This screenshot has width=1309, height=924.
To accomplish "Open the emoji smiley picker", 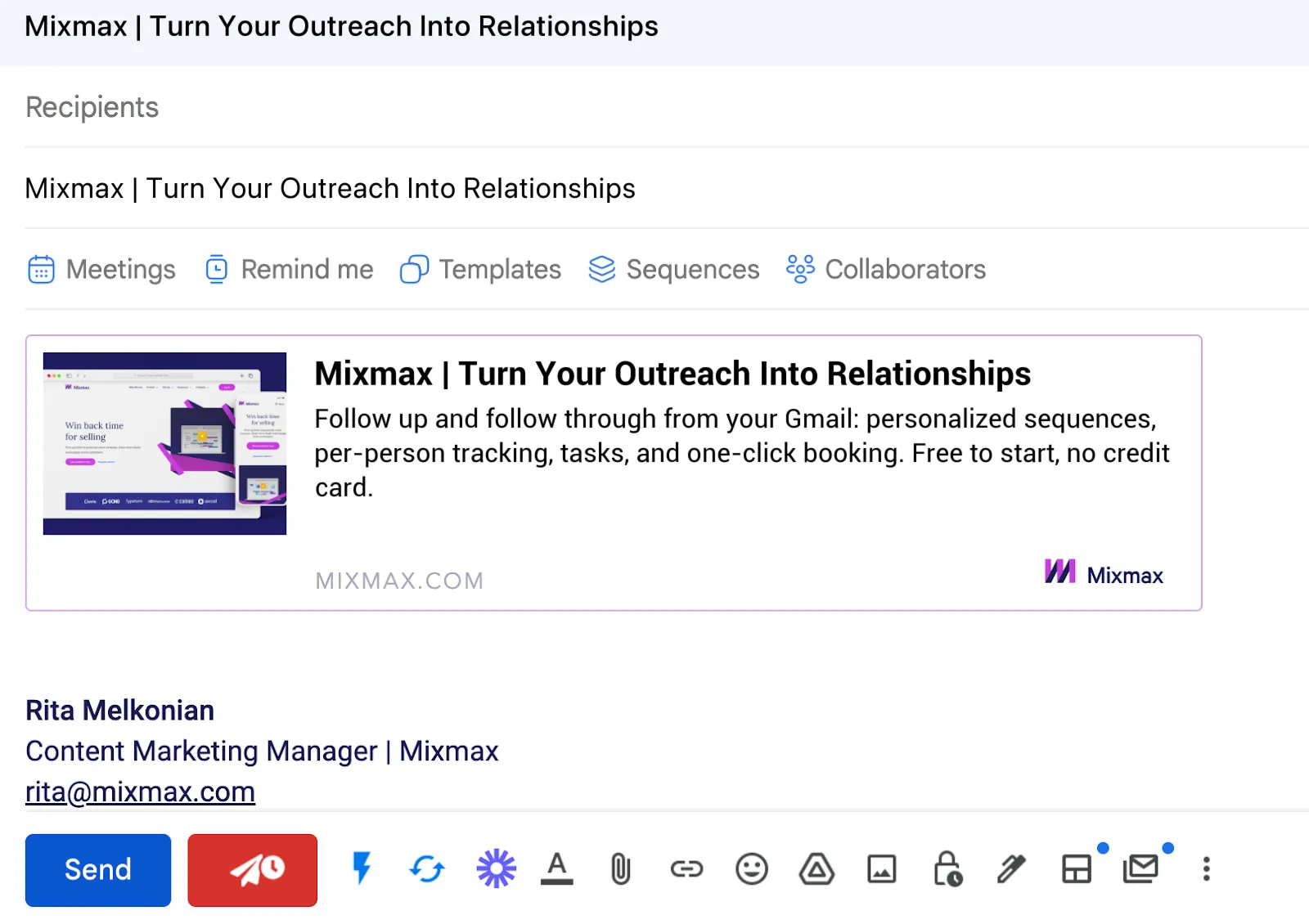I will 752,868.
